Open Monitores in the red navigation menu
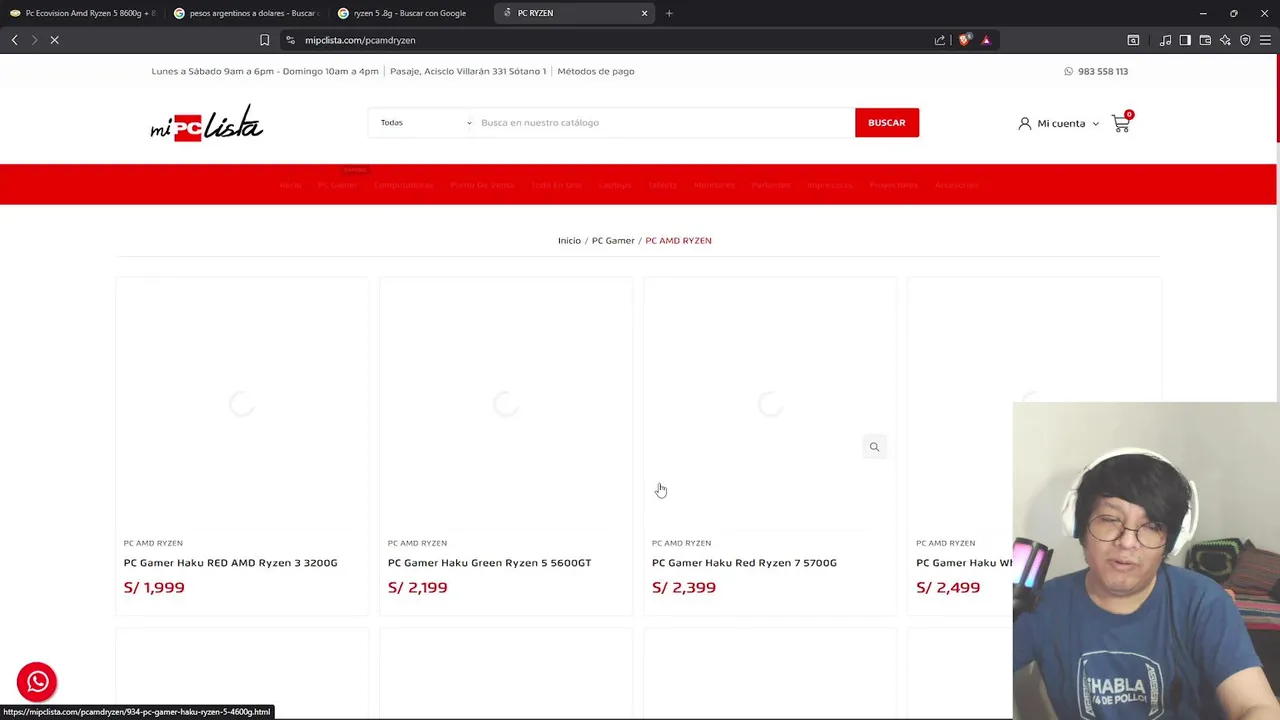1280x720 pixels. pos(714,185)
